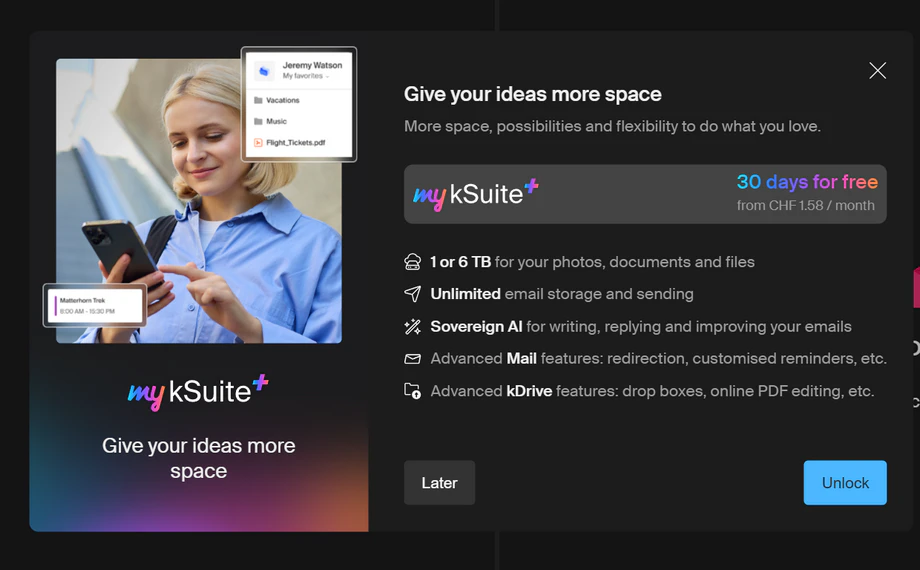The width and height of the screenshot is (920, 570).
Task: Click the my kSuite+ logo in the offer banner
Action: [x=476, y=194]
